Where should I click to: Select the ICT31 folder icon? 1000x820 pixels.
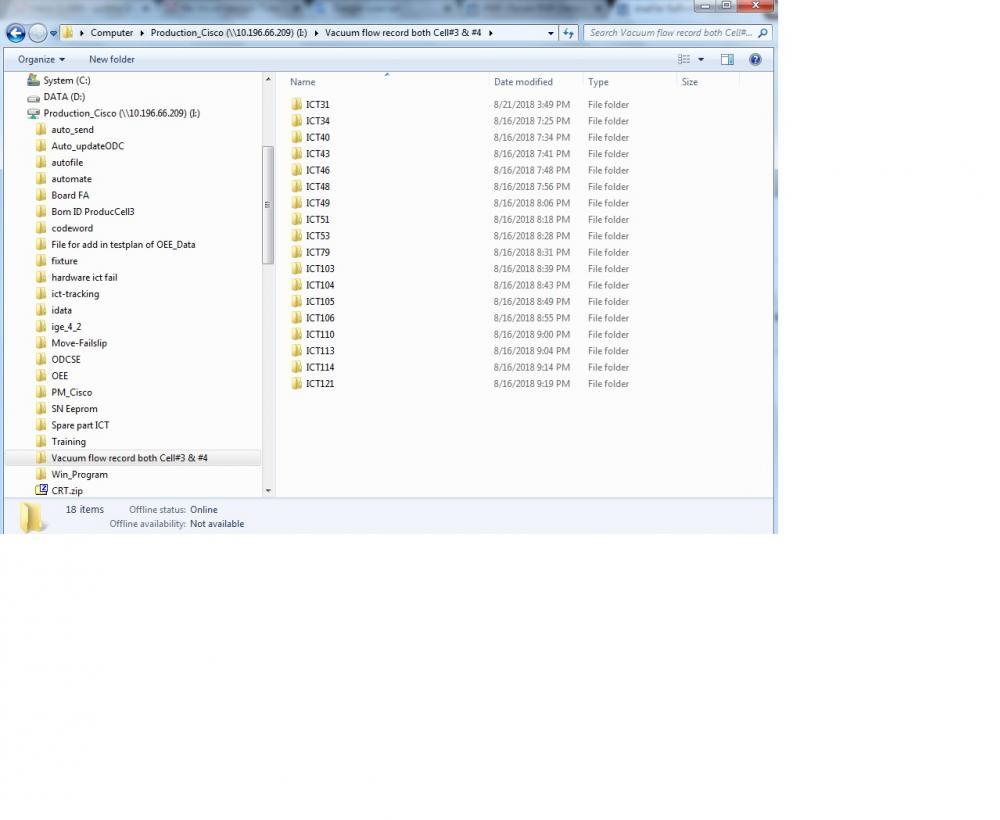[297, 104]
